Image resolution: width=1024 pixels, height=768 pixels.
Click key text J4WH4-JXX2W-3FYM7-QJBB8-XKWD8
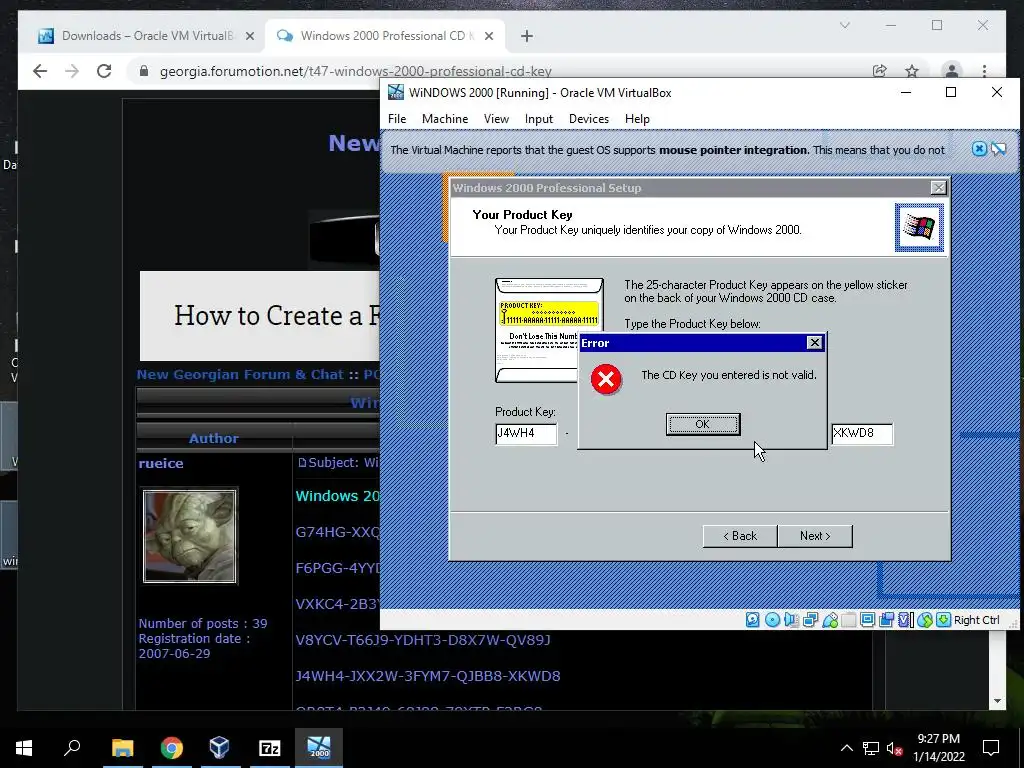pos(428,676)
